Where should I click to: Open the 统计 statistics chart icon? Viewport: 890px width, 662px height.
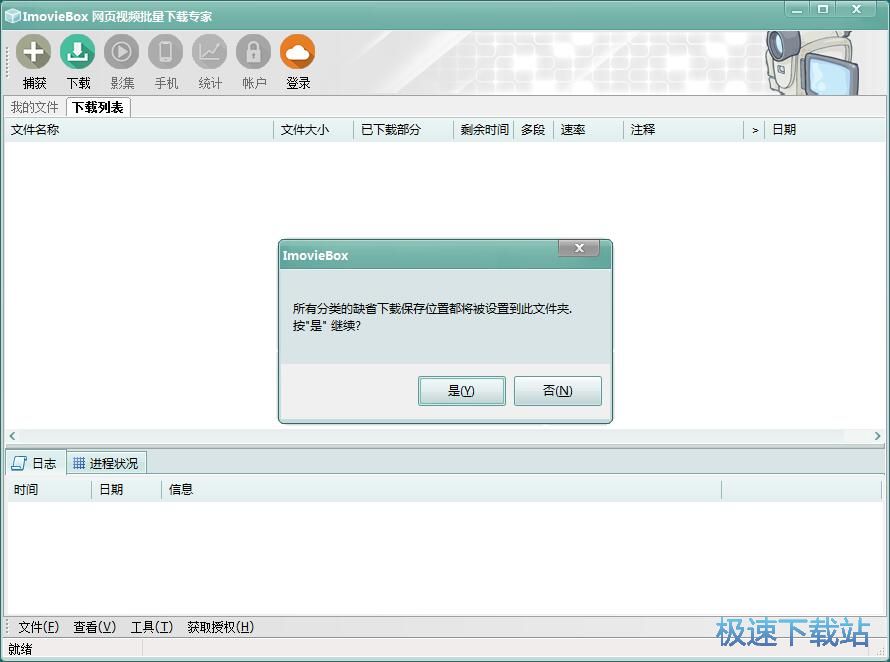point(209,52)
